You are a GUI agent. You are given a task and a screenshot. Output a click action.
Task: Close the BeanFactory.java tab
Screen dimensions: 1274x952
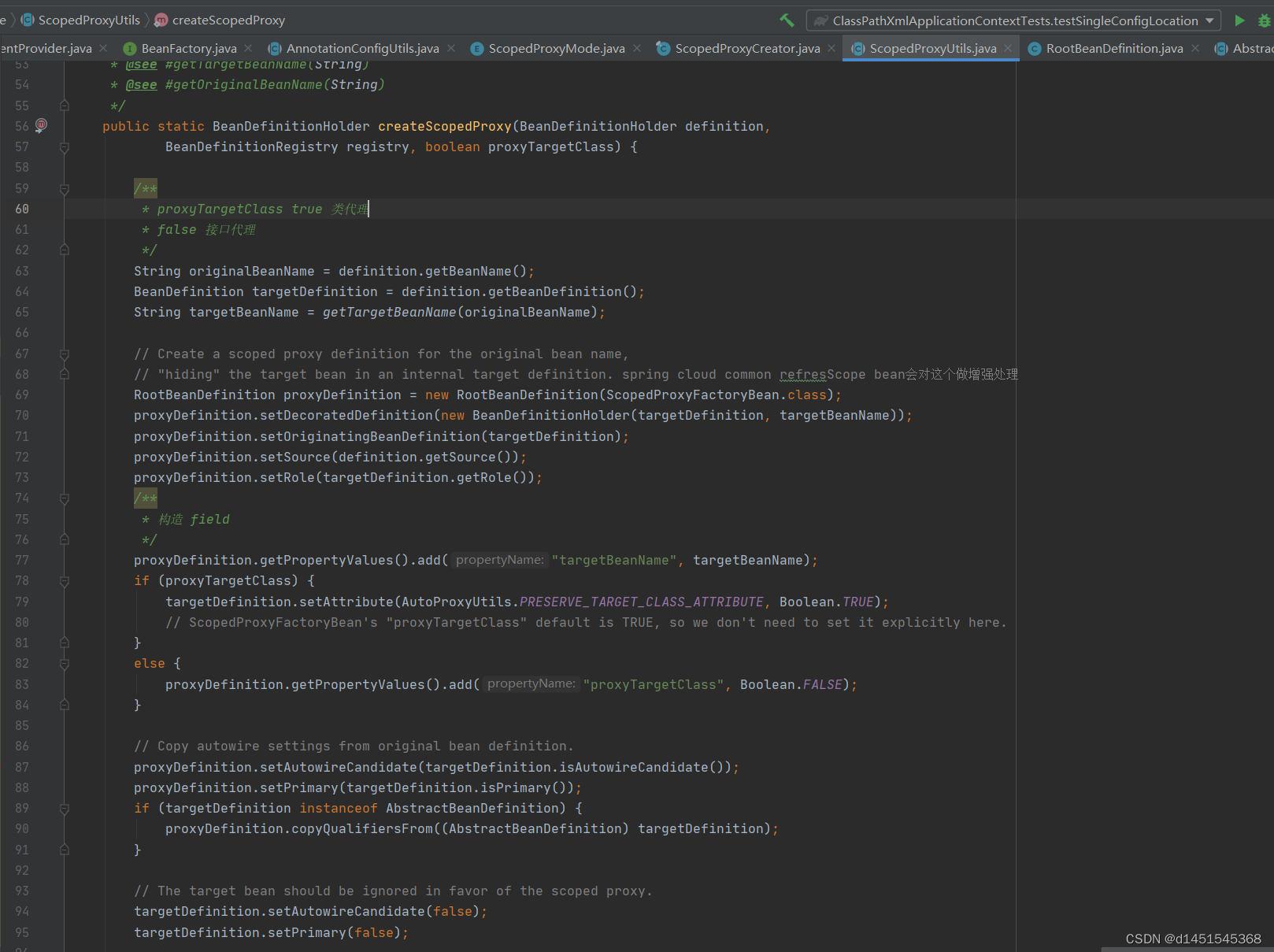(249, 49)
